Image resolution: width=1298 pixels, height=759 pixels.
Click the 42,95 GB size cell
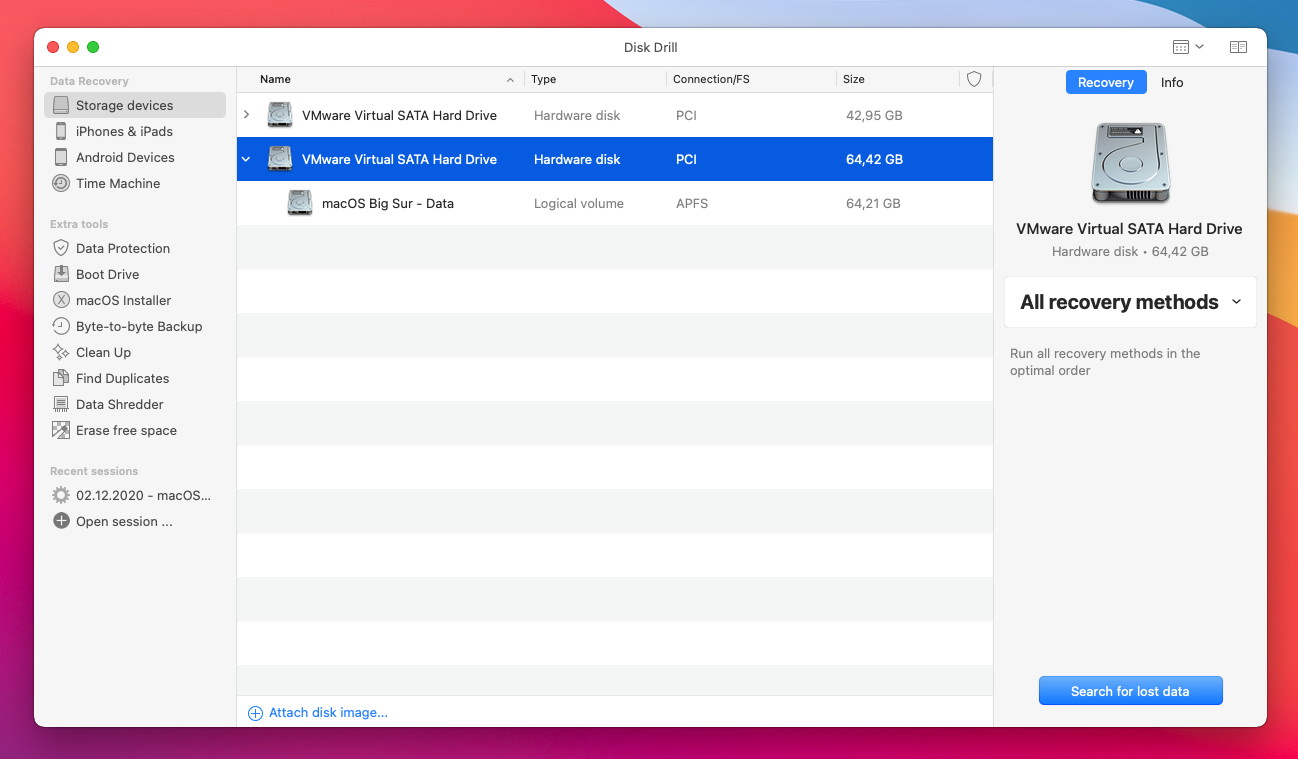click(x=874, y=115)
